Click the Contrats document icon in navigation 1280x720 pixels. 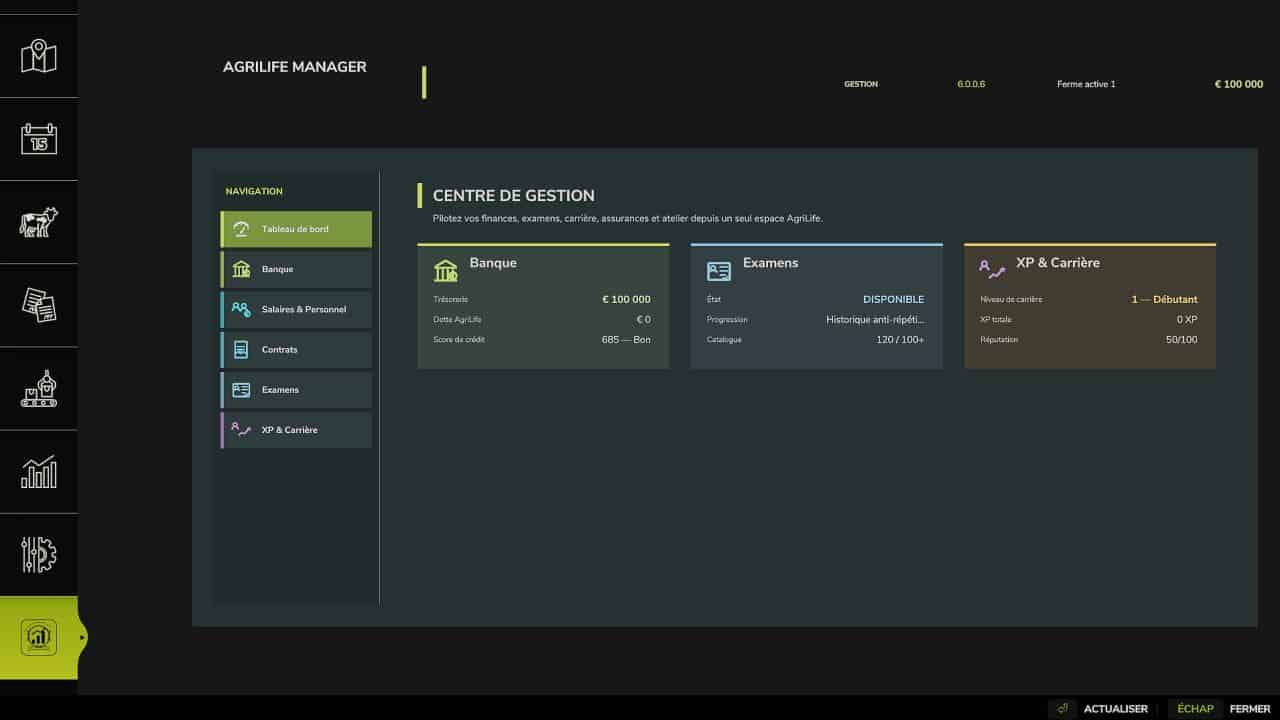pos(241,349)
